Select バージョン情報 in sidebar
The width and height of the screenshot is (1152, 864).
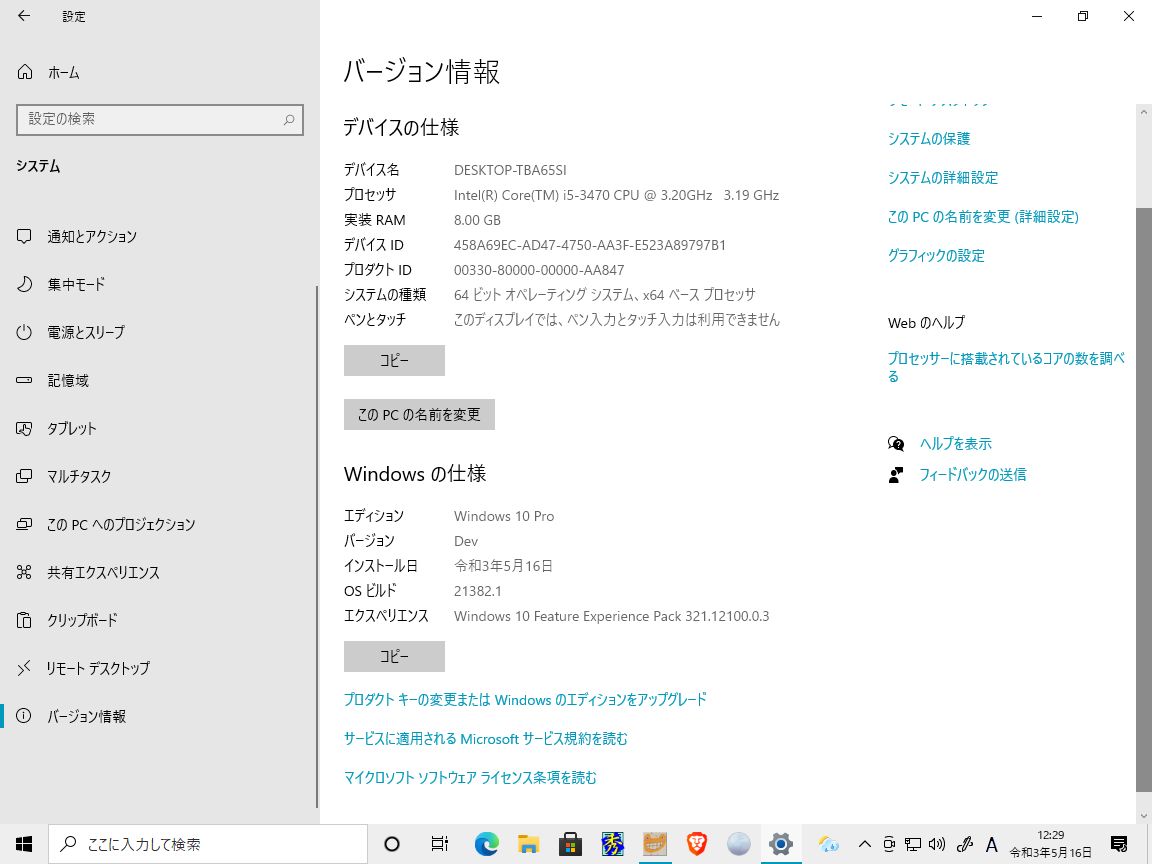point(158,716)
